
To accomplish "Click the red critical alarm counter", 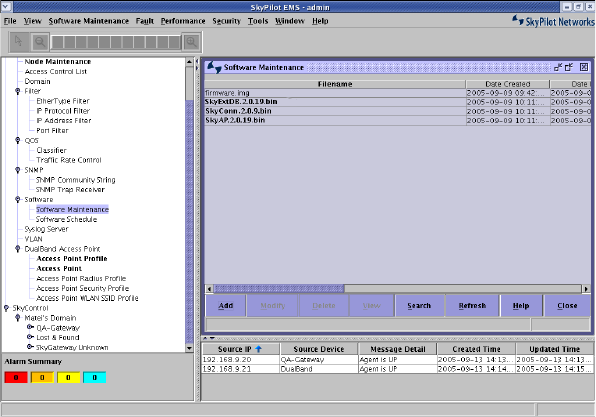I will [16, 377].
